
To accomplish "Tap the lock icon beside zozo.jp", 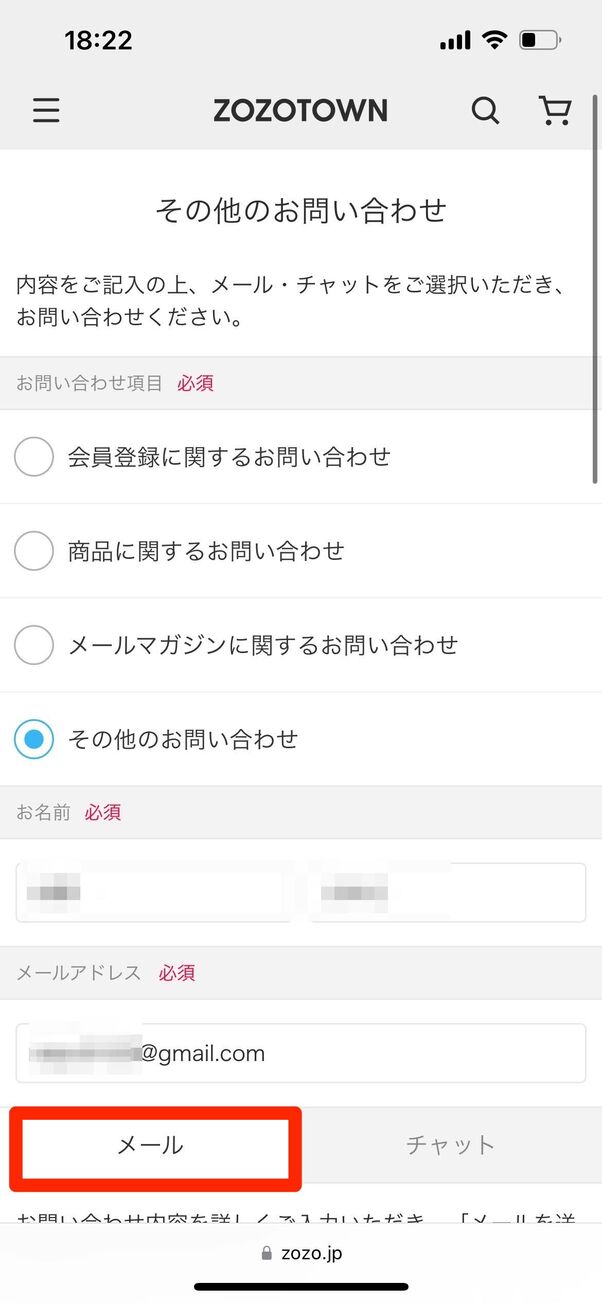I will pyautogui.click(x=266, y=1253).
